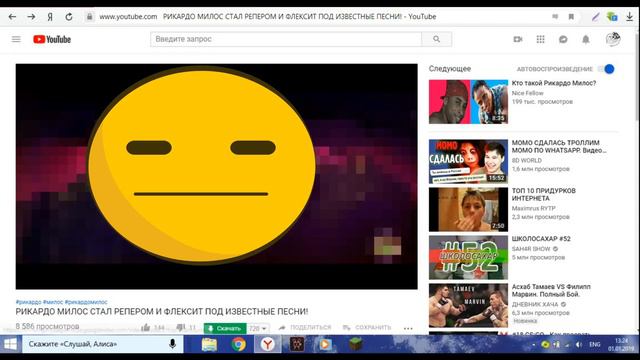
Task: Open the YouTube hamburger guide menu
Action: 16,39
